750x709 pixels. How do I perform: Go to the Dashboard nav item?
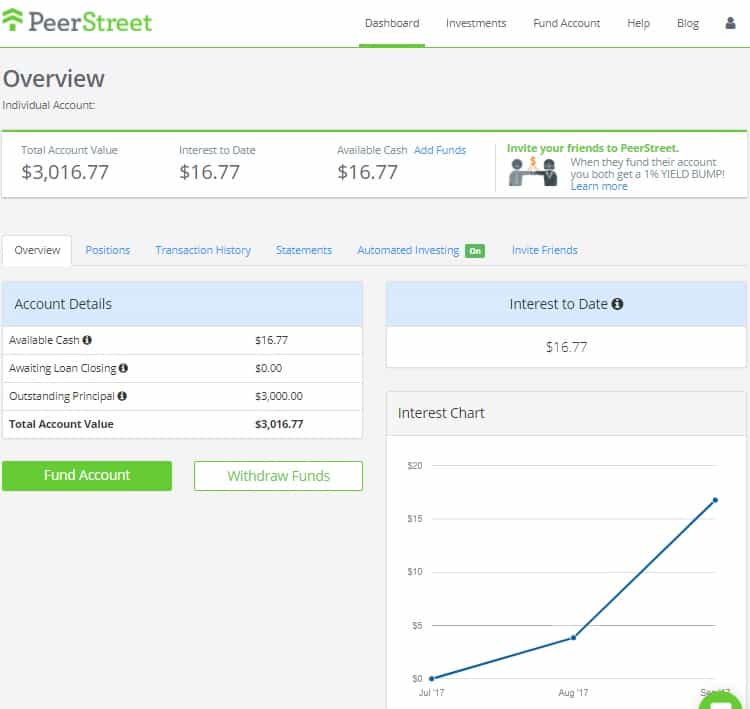tap(392, 23)
